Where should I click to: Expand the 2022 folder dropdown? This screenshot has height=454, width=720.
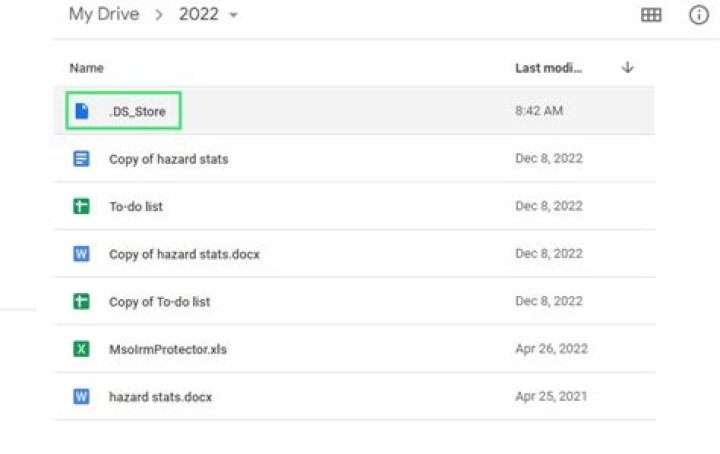[x=234, y=16]
